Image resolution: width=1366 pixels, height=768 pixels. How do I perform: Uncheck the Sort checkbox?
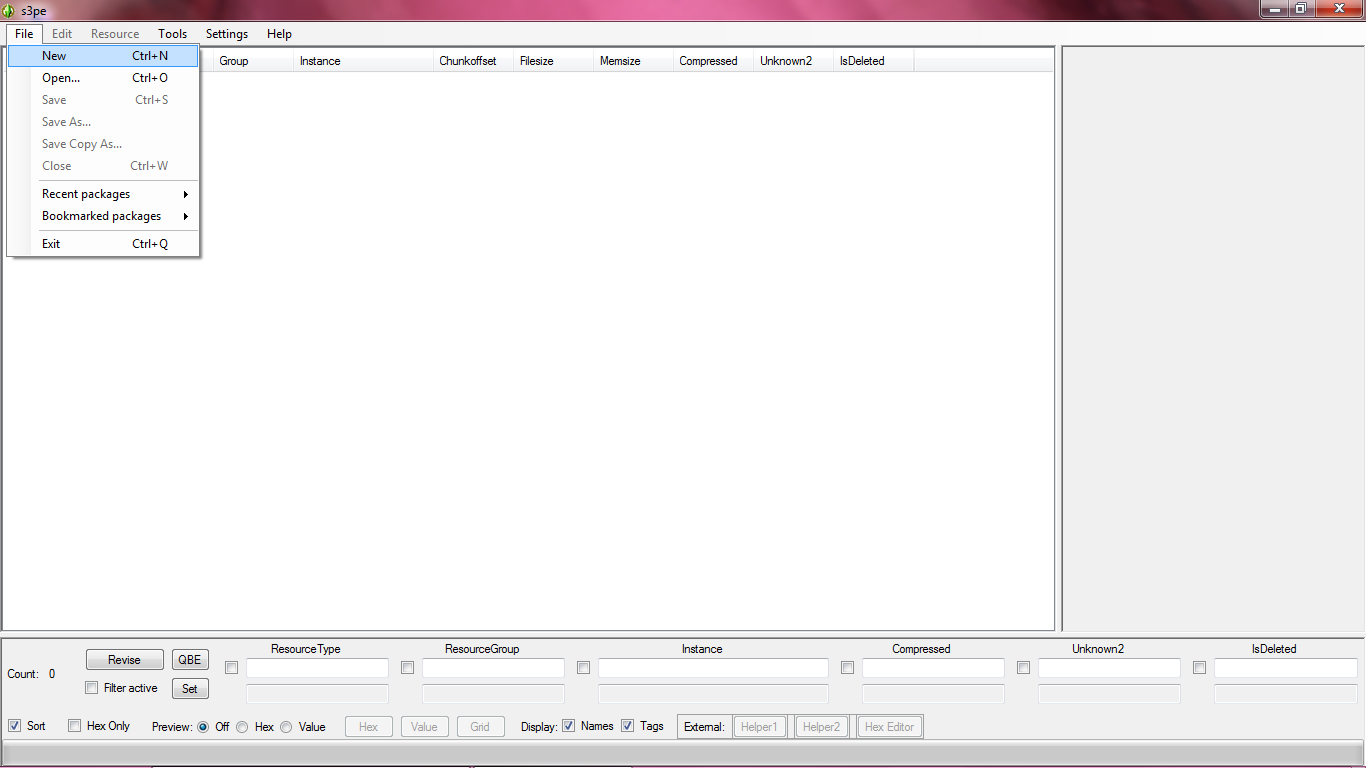pos(14,725)
